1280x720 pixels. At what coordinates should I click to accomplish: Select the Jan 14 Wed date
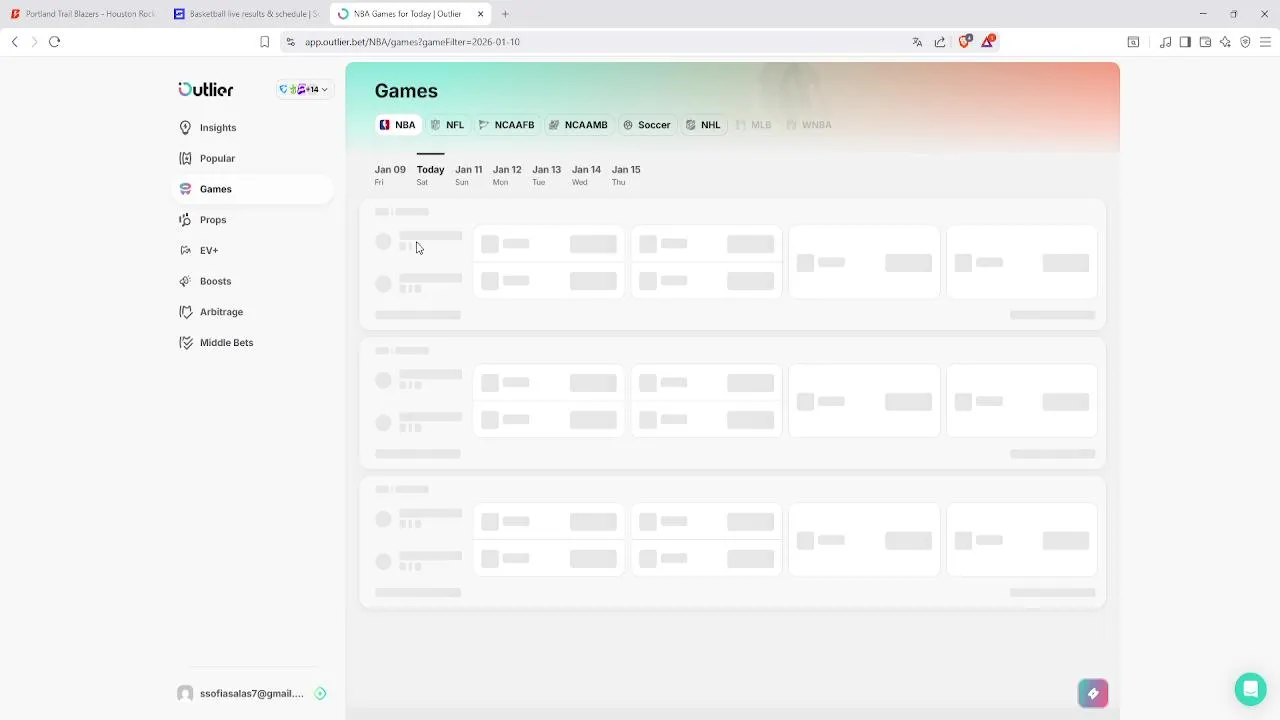point(586,175)
